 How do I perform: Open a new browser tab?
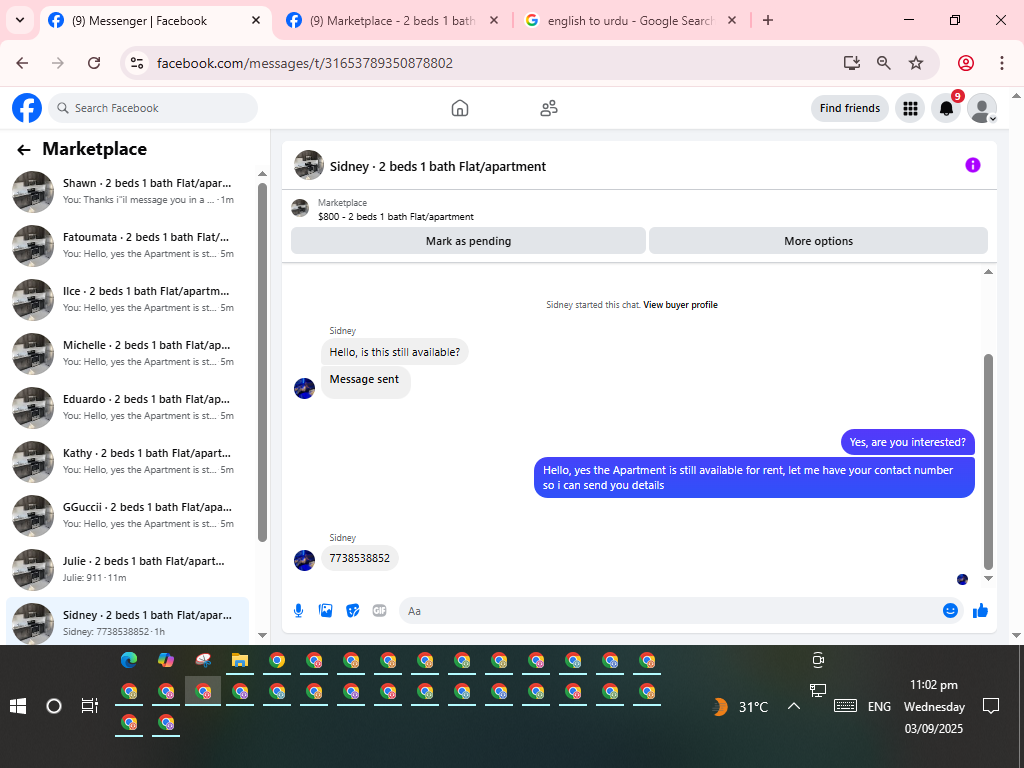click(x=768, y=20)
